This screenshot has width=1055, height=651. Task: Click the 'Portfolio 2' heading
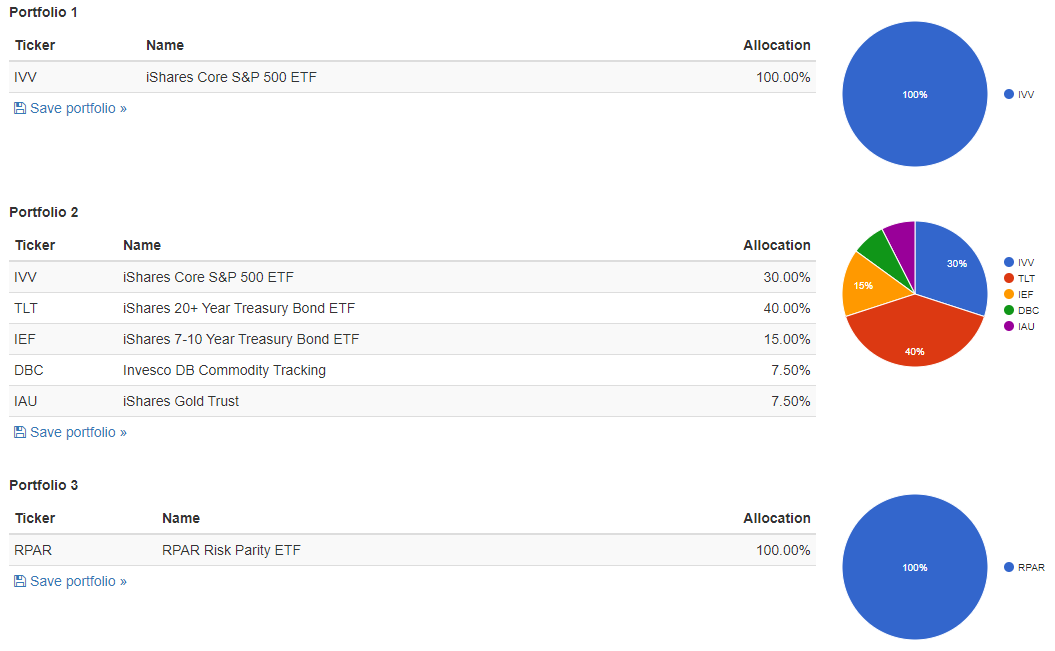coord(44,213)
